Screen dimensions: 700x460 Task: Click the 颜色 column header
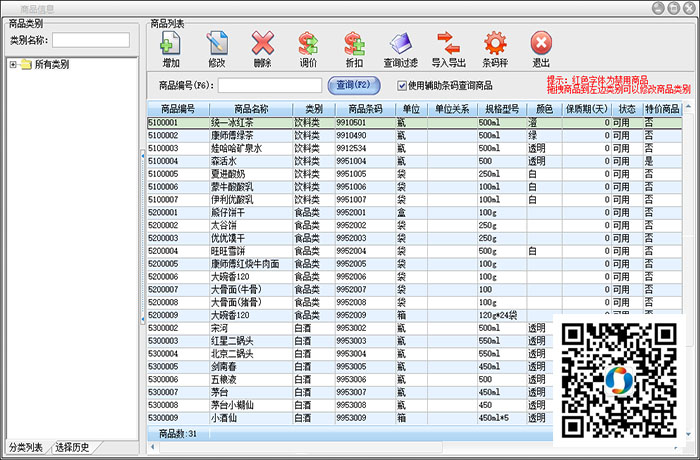point(544,109)
